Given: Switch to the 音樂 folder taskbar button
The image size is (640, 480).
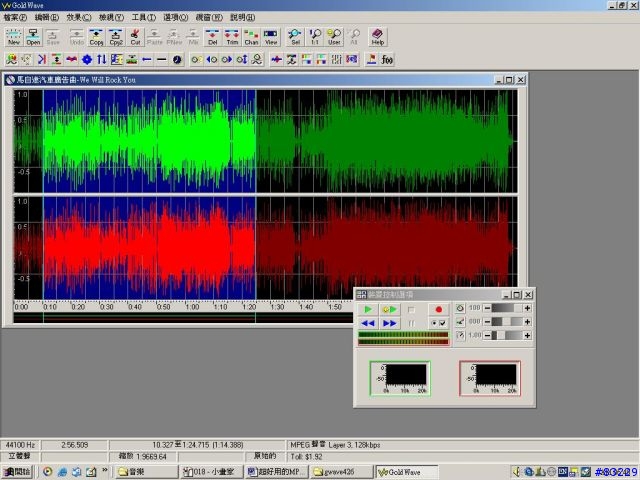Looking at the screenshot, I should [146, 472].
